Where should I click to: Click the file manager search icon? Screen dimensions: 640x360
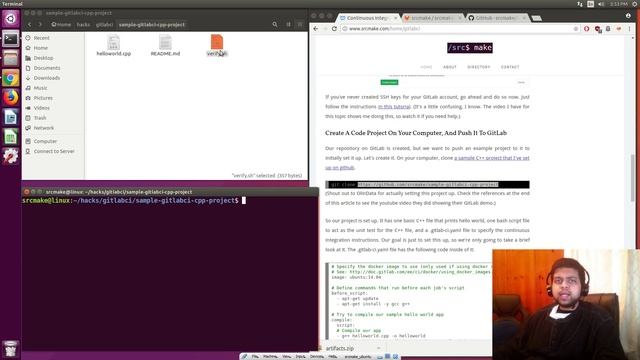[275, 24]
